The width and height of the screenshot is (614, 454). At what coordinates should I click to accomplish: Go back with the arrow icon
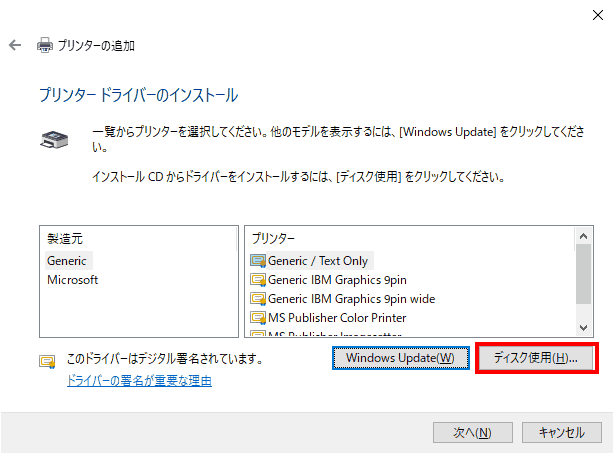pyautogui.click(x=15, y=45)
